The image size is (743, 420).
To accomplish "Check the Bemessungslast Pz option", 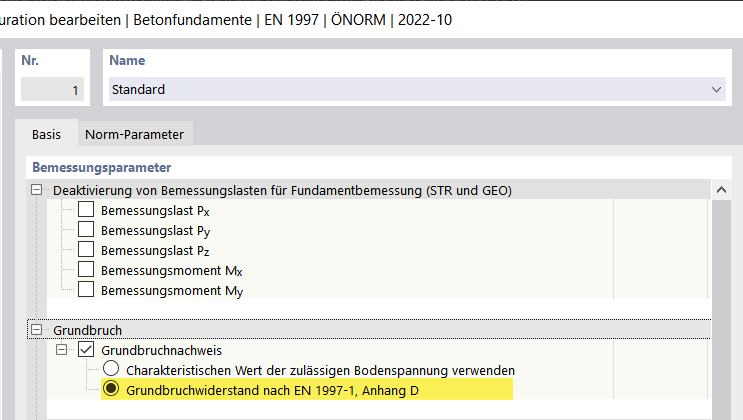I will coord(86,250).
